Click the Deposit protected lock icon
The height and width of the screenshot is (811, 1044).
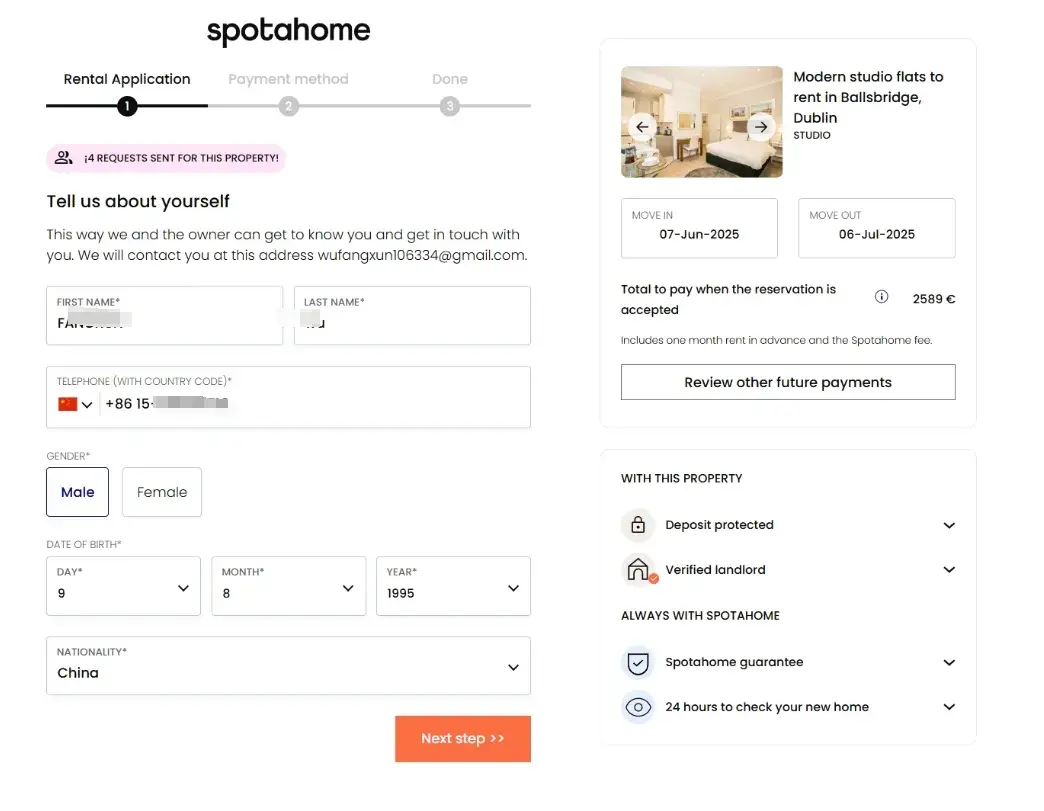pyautogui.click(x=638, y=525)
